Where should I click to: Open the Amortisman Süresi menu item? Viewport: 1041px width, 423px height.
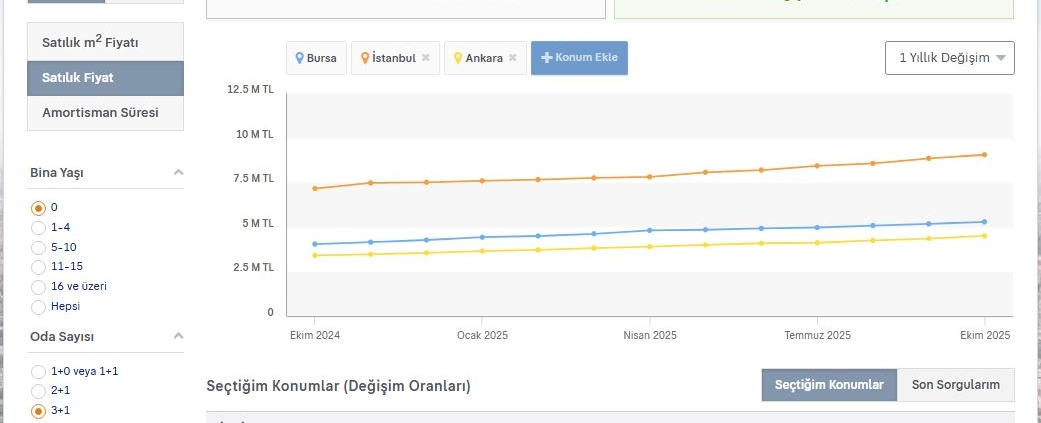point(105,113)
